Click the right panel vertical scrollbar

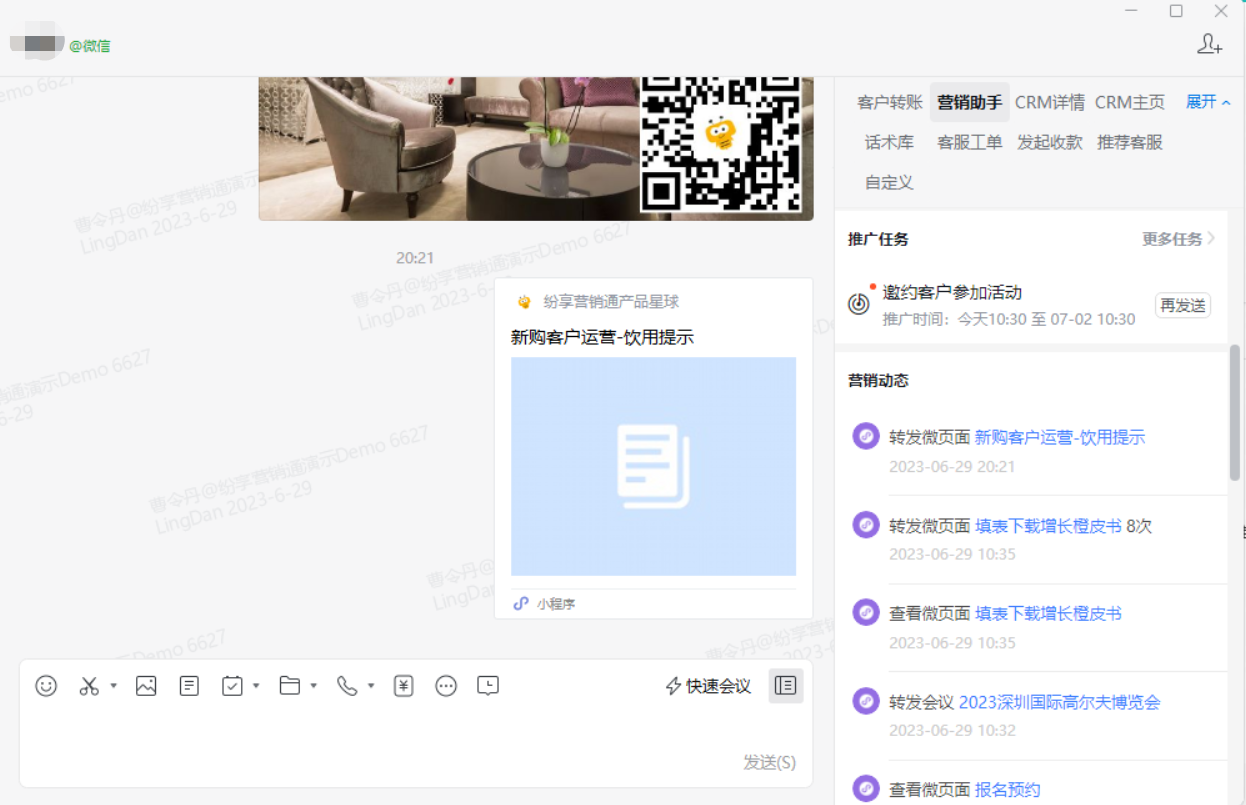click(1235, 412)
